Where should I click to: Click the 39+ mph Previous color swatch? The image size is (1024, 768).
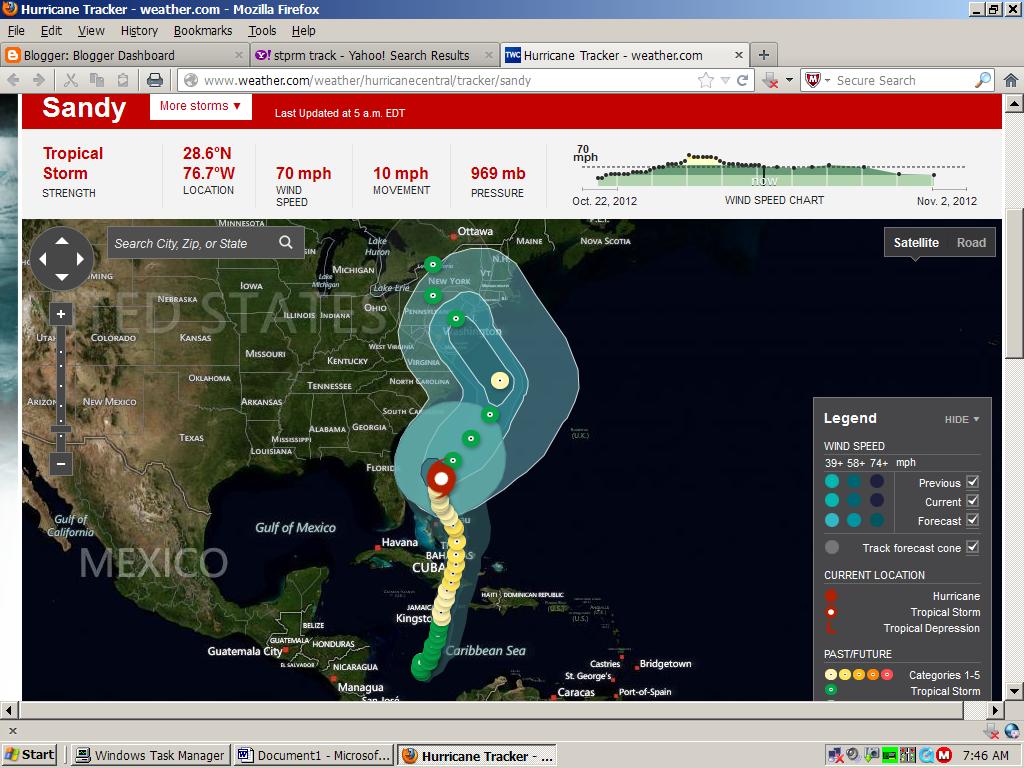831,482
